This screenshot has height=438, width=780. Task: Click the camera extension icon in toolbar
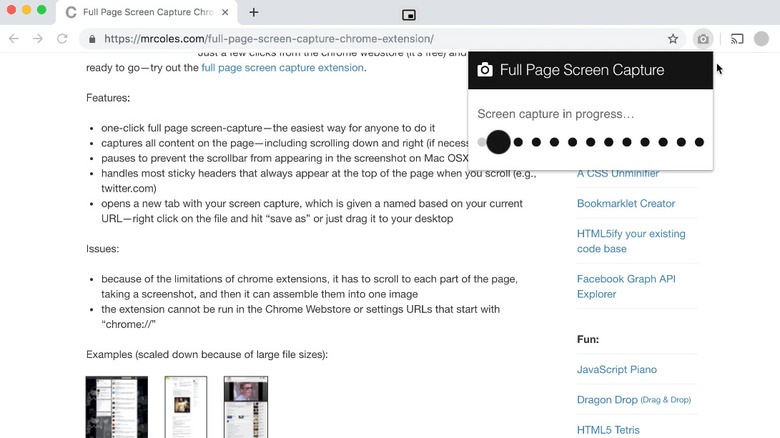click(703, 39)
